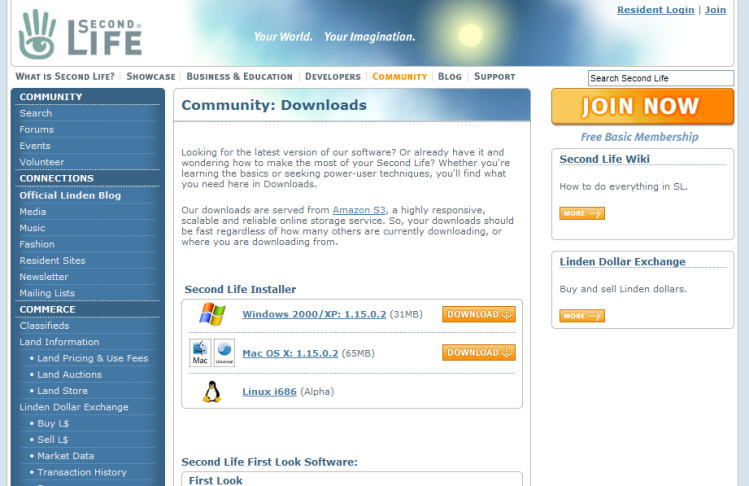Open Market Data in the sidebar
Image resolution: width=749 pixels, height=486 pixels.
click(66, 455)
